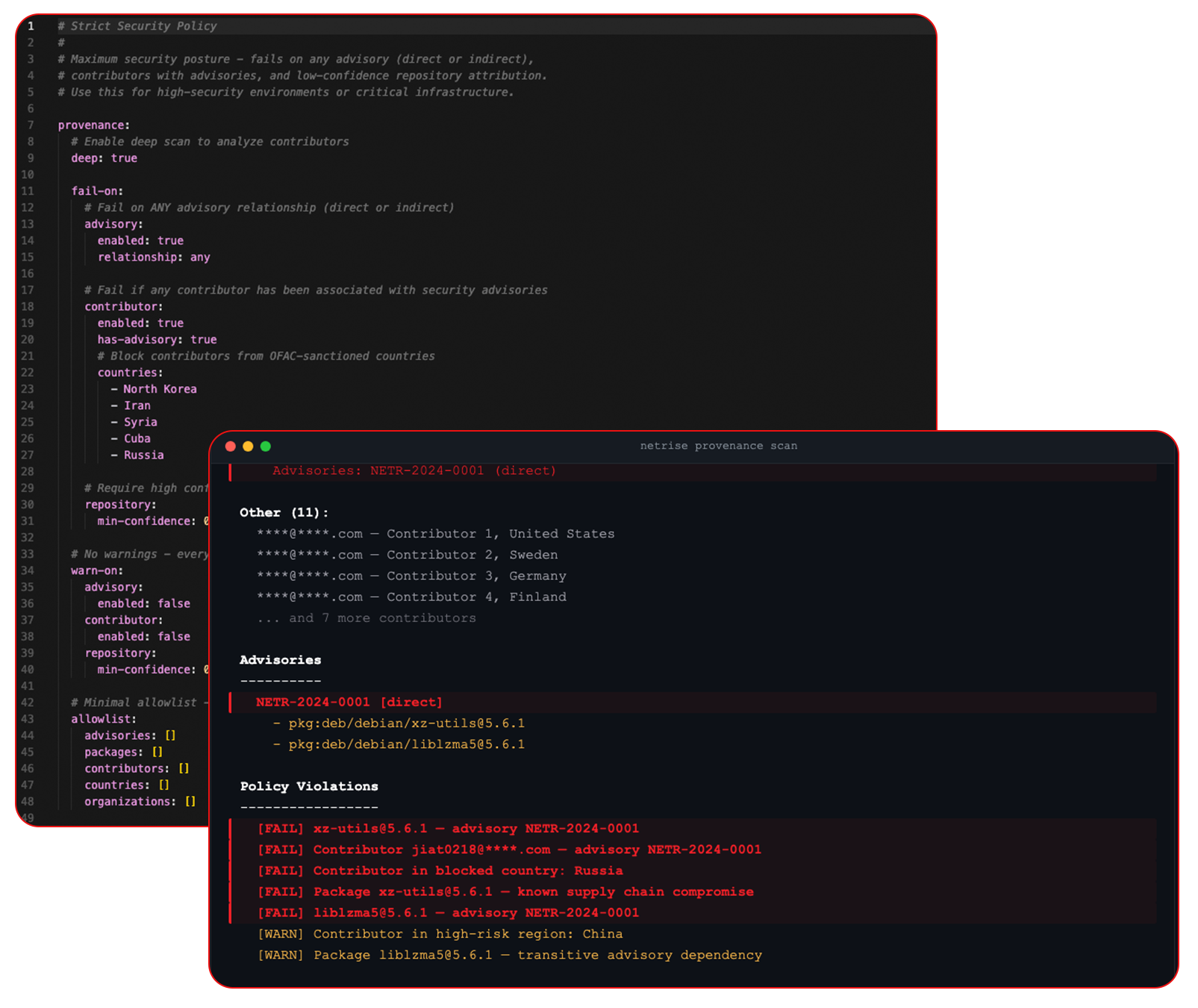
Task: Click the title bar text netrise provenance scan
Action: click(x=719, y=445)
